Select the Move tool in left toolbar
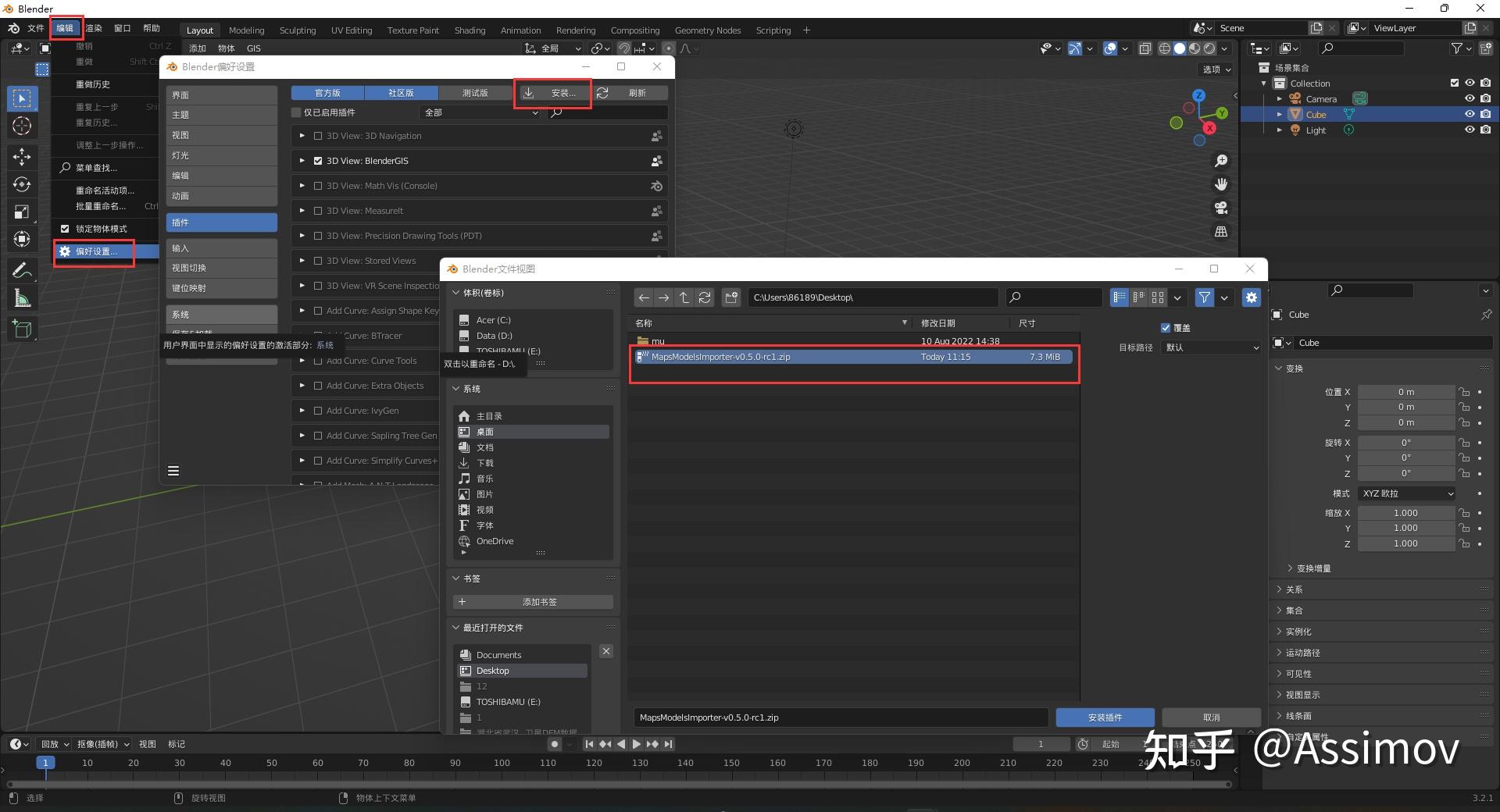 coord(22,157)
